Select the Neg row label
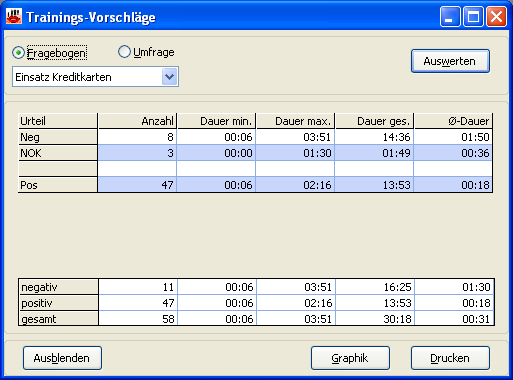513x380 pixels. (x=58, y=137)
